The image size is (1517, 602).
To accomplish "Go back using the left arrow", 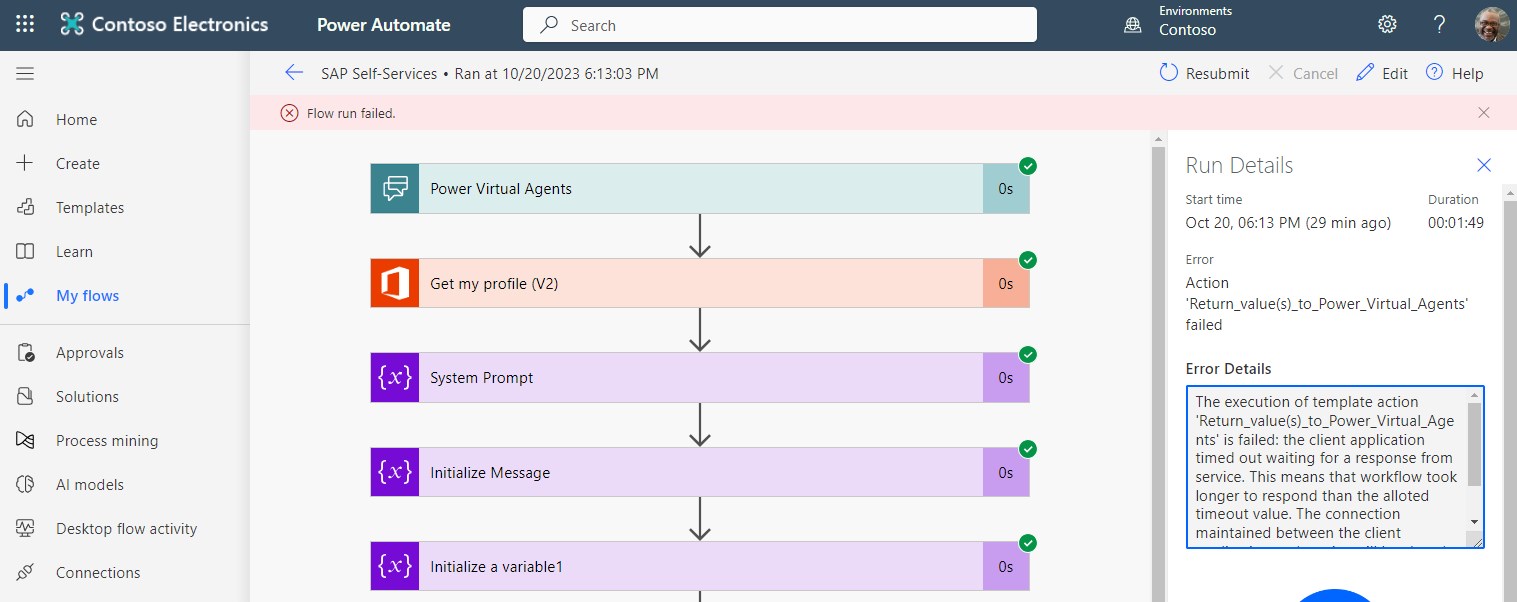I will [x=293, y=72].
